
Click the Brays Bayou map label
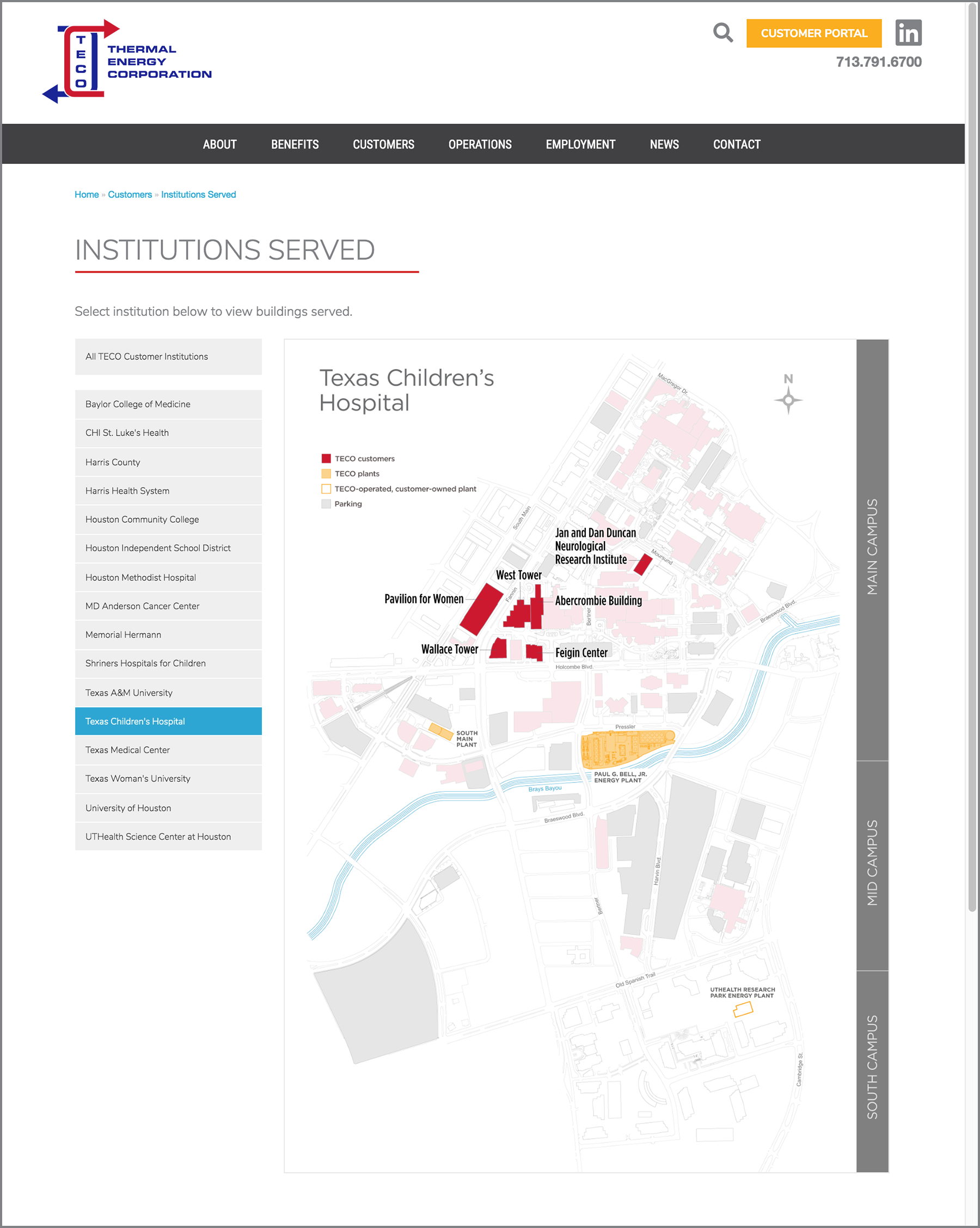(545, 789)
